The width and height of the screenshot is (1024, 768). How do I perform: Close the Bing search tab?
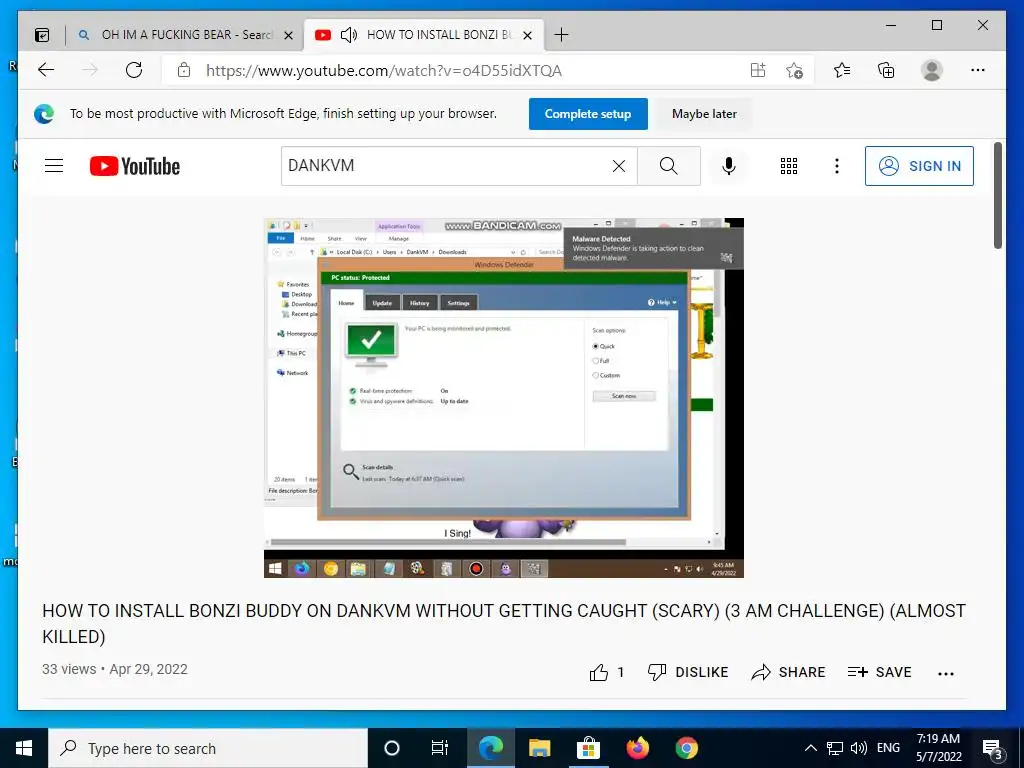[x=288, y=35]
